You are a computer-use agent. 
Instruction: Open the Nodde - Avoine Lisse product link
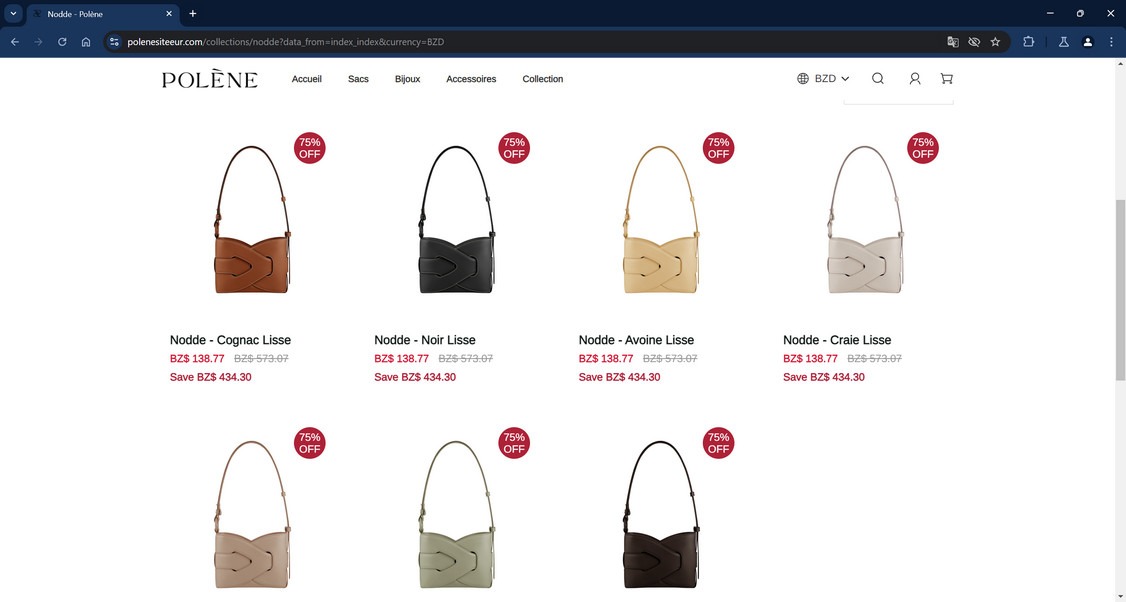(636, 340)
